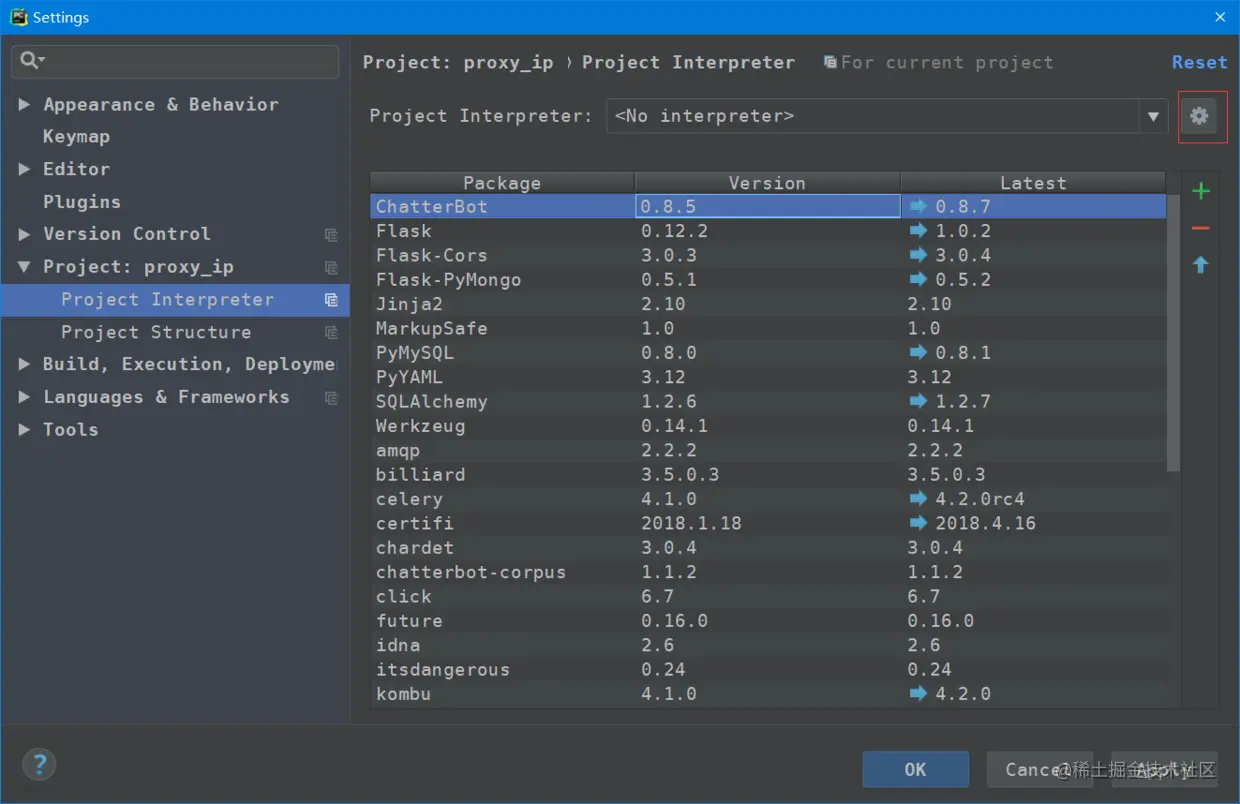Click the copy icon beside Project Structure
The width and height of the screenshot is (1240, 804).
tap(331, 333)
